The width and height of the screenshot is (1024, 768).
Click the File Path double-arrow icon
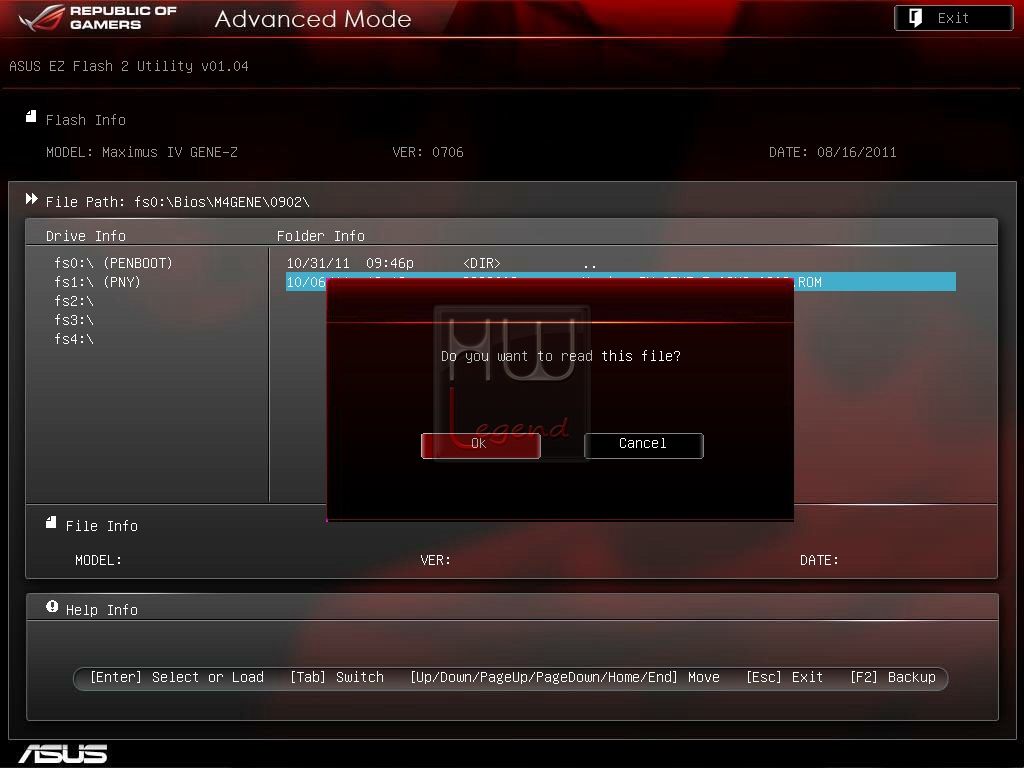tap(31, 199)
